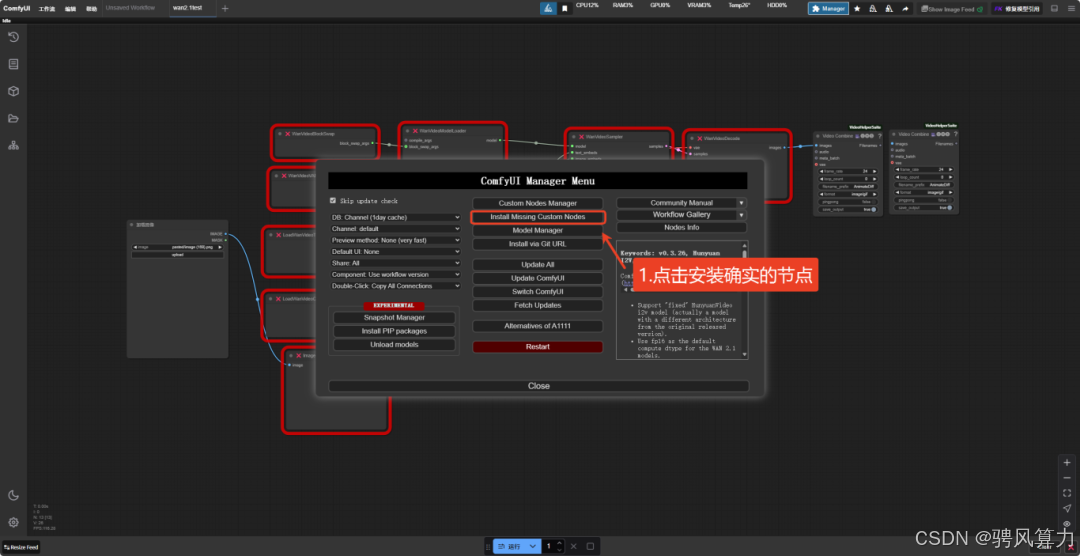Screen dimensions: 1080x556
Task: Open the workflows folder sidebar icon
Action: [x=13, y=118]
